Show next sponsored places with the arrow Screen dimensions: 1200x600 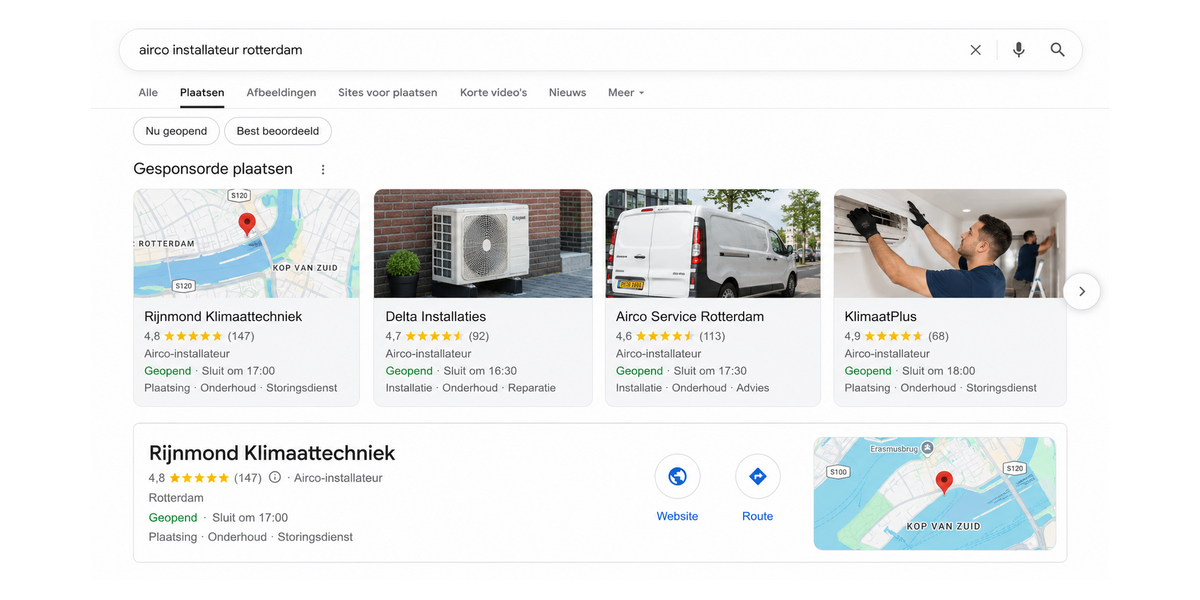1081,292
